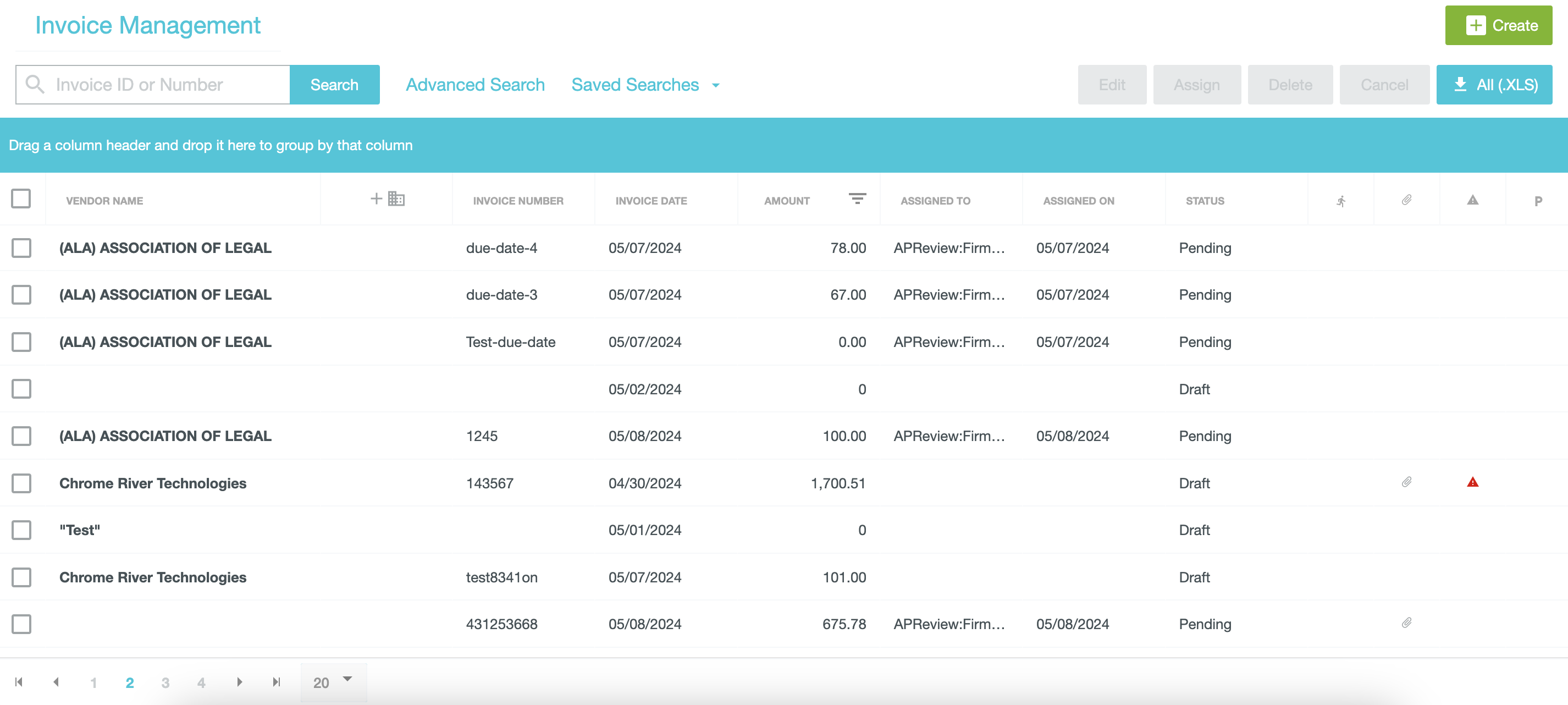Image resolution: width=1568 pixels, height=705 pixels.
Task: Select the checkbox on Chrome River Technologies 143567 row
Action: pyautogui.click(x=21, y=483)
